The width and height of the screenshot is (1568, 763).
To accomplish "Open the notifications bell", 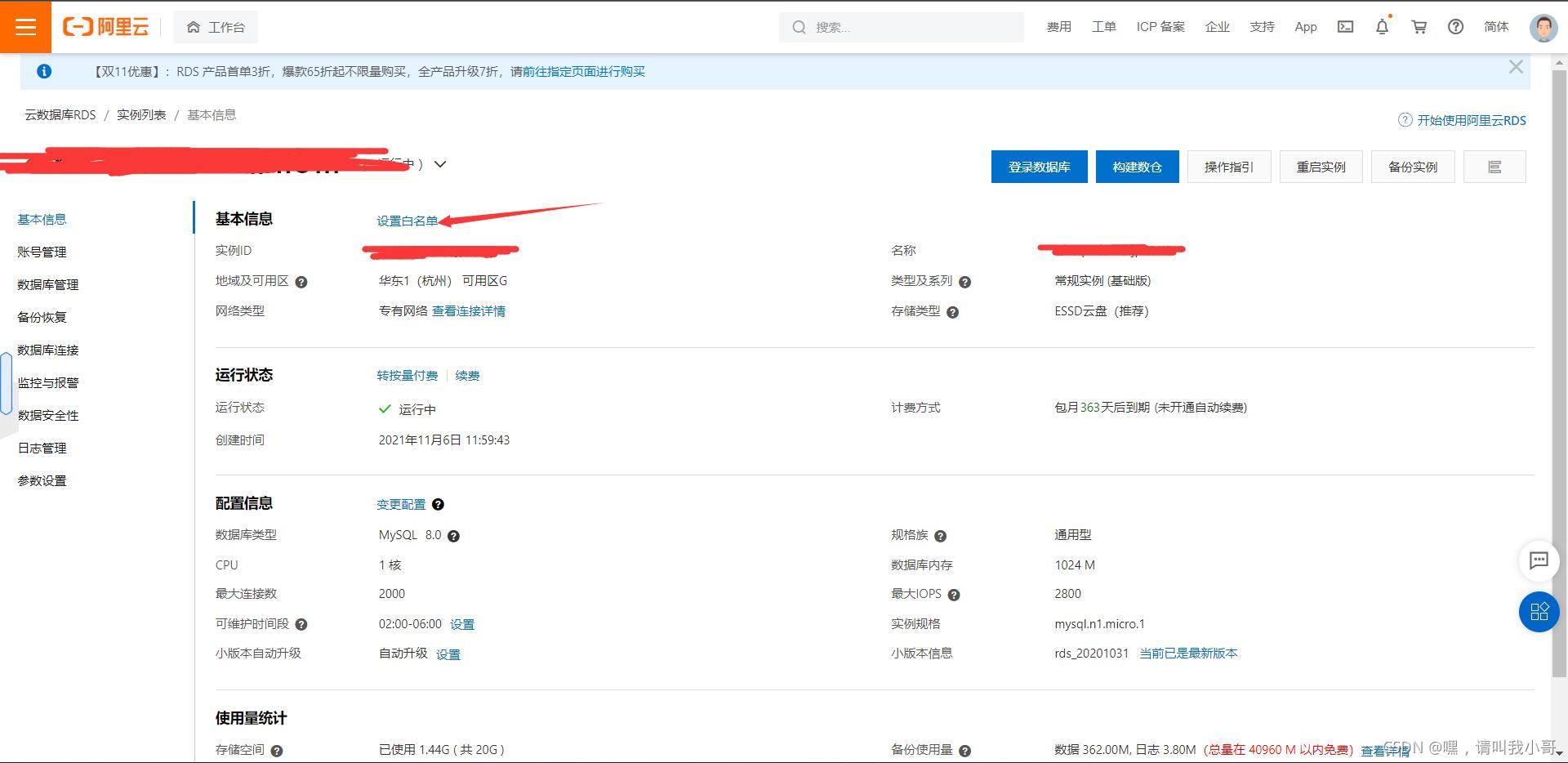I will pyautogui.click(x=1382, y=26).
